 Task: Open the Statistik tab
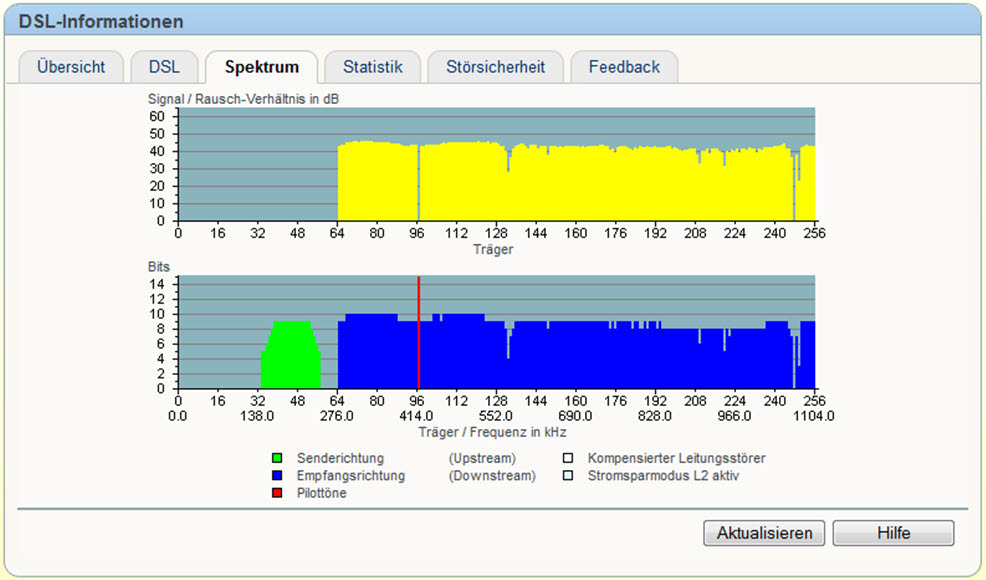(x=372, y=67)
